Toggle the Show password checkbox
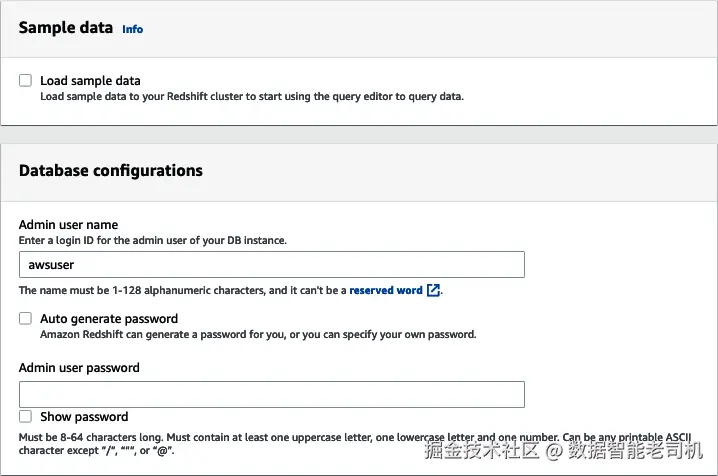This screenshot has width=718, height=476. pyautogui.click(x=26, y=416)
